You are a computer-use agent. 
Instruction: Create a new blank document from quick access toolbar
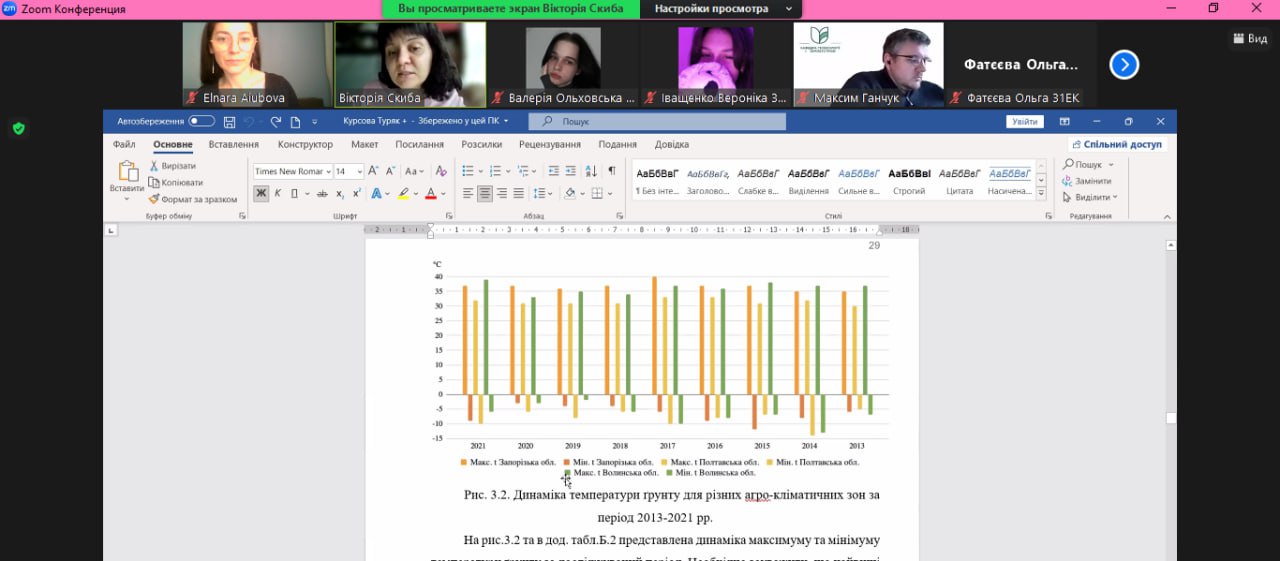click(295, 121)
